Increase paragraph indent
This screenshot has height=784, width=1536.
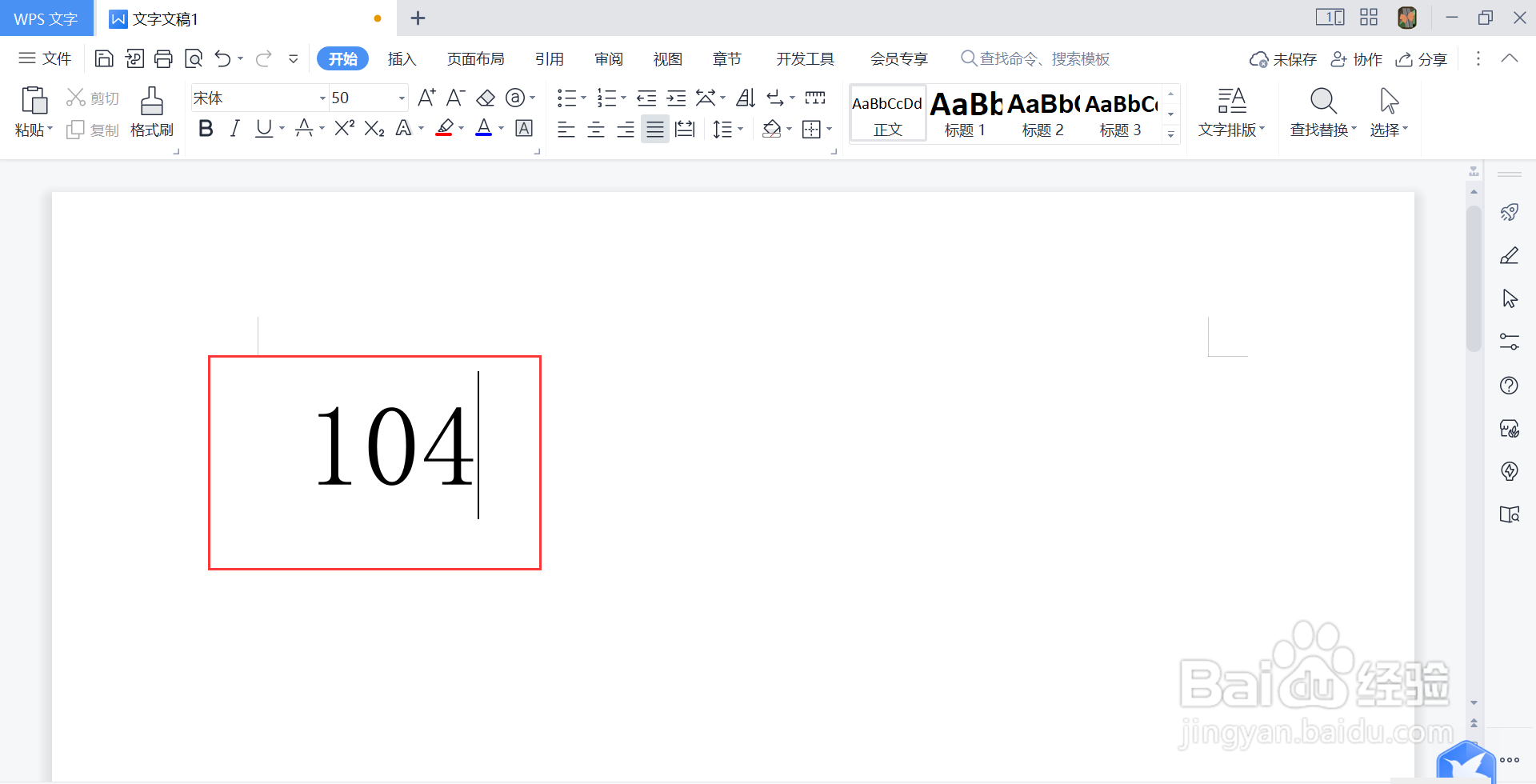point(676,98)
